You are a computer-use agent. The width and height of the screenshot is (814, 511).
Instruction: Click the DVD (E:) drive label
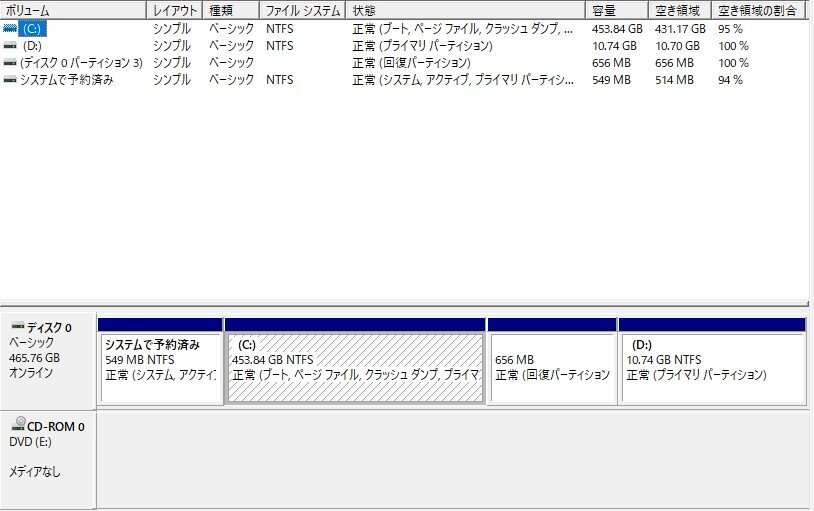click(x=30, y=442)
